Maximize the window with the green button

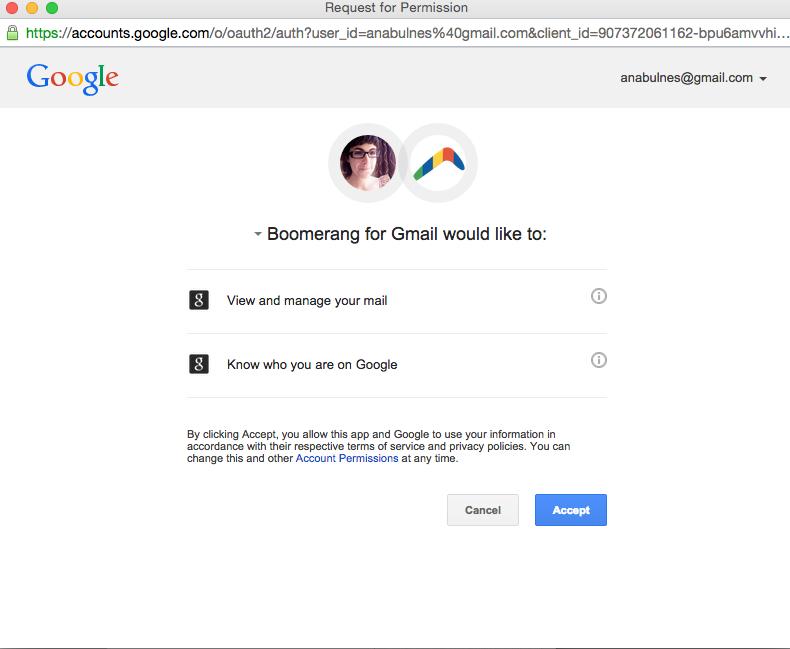(x=52, y=8)
